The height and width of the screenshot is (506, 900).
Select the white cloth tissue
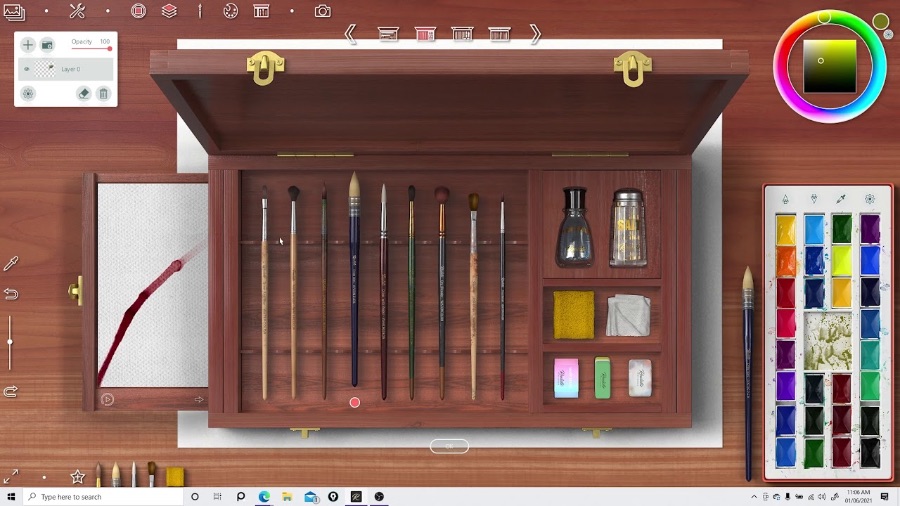pyautogui.click(x=629, y=315)
